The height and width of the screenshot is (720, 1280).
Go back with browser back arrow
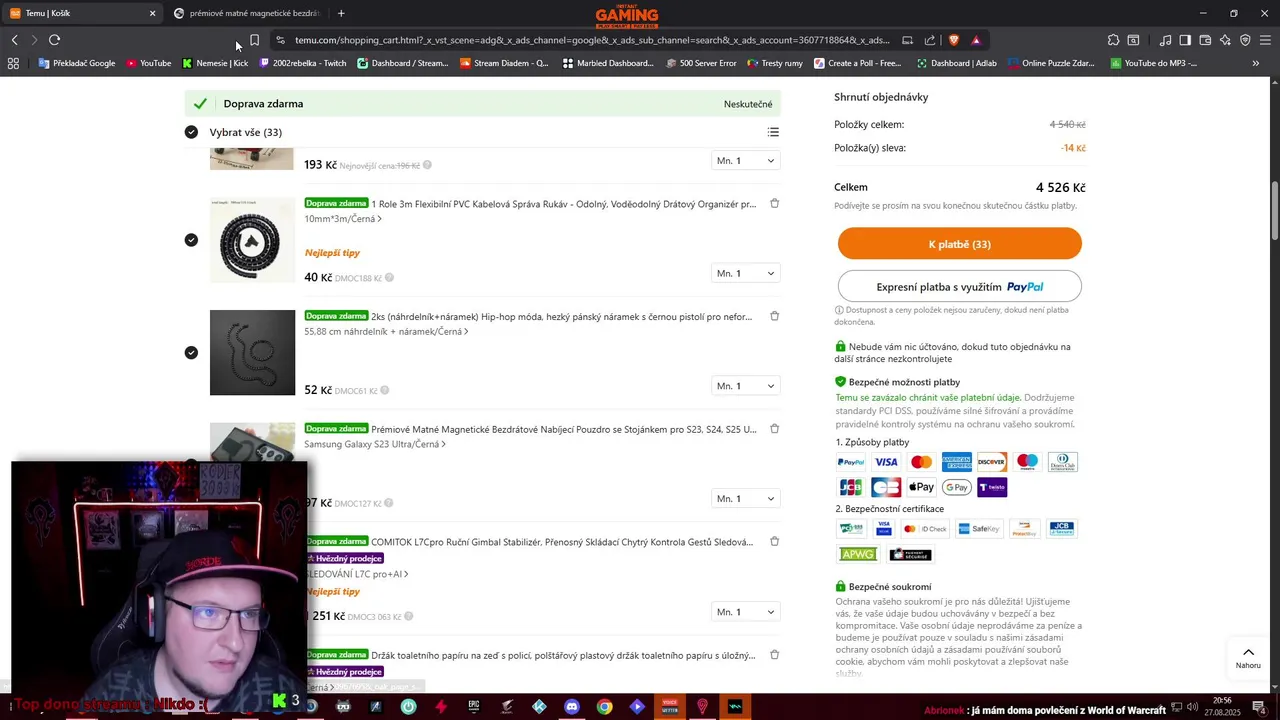click(14, 40)
